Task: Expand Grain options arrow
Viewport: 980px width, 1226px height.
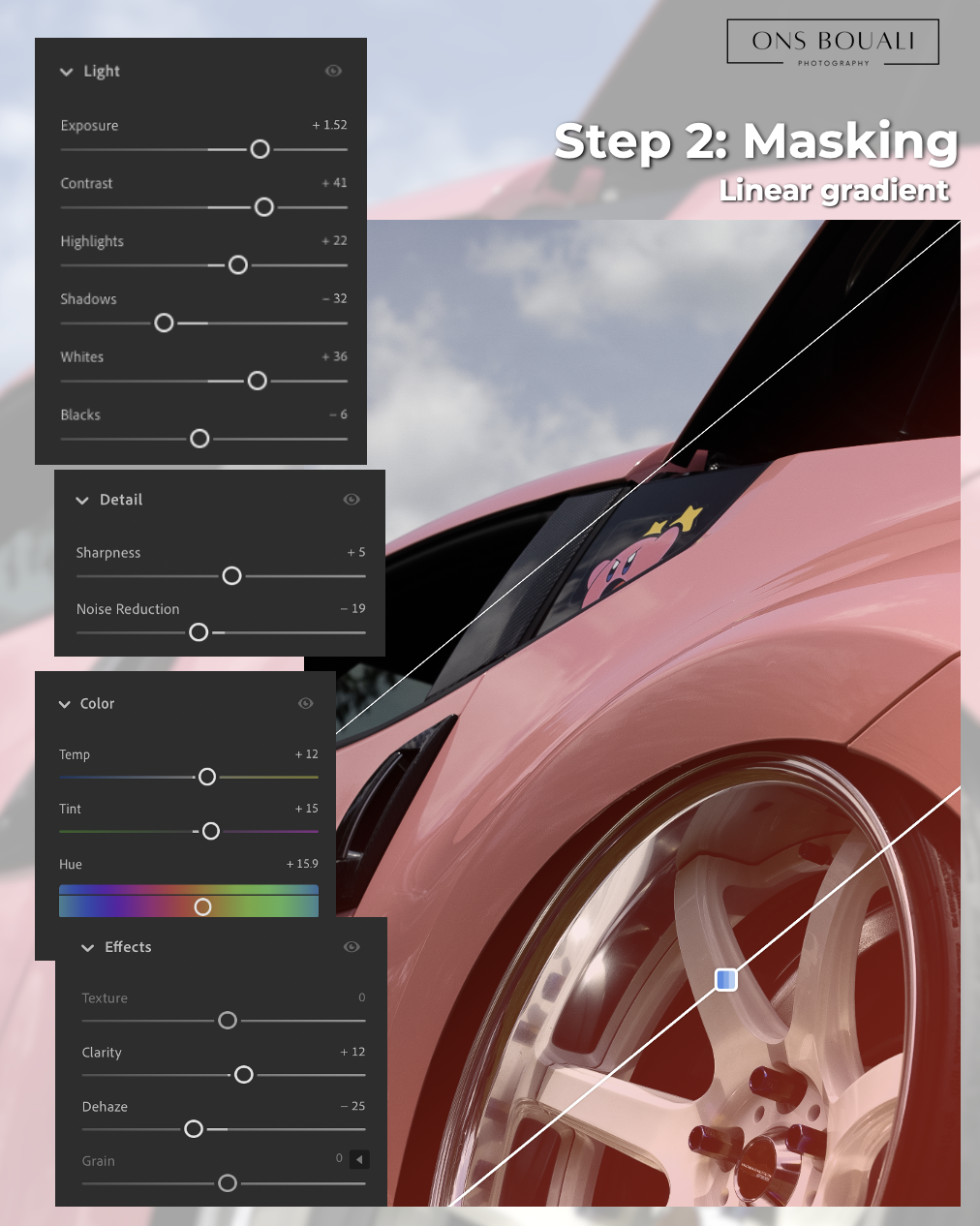Action: [359, 1159]
